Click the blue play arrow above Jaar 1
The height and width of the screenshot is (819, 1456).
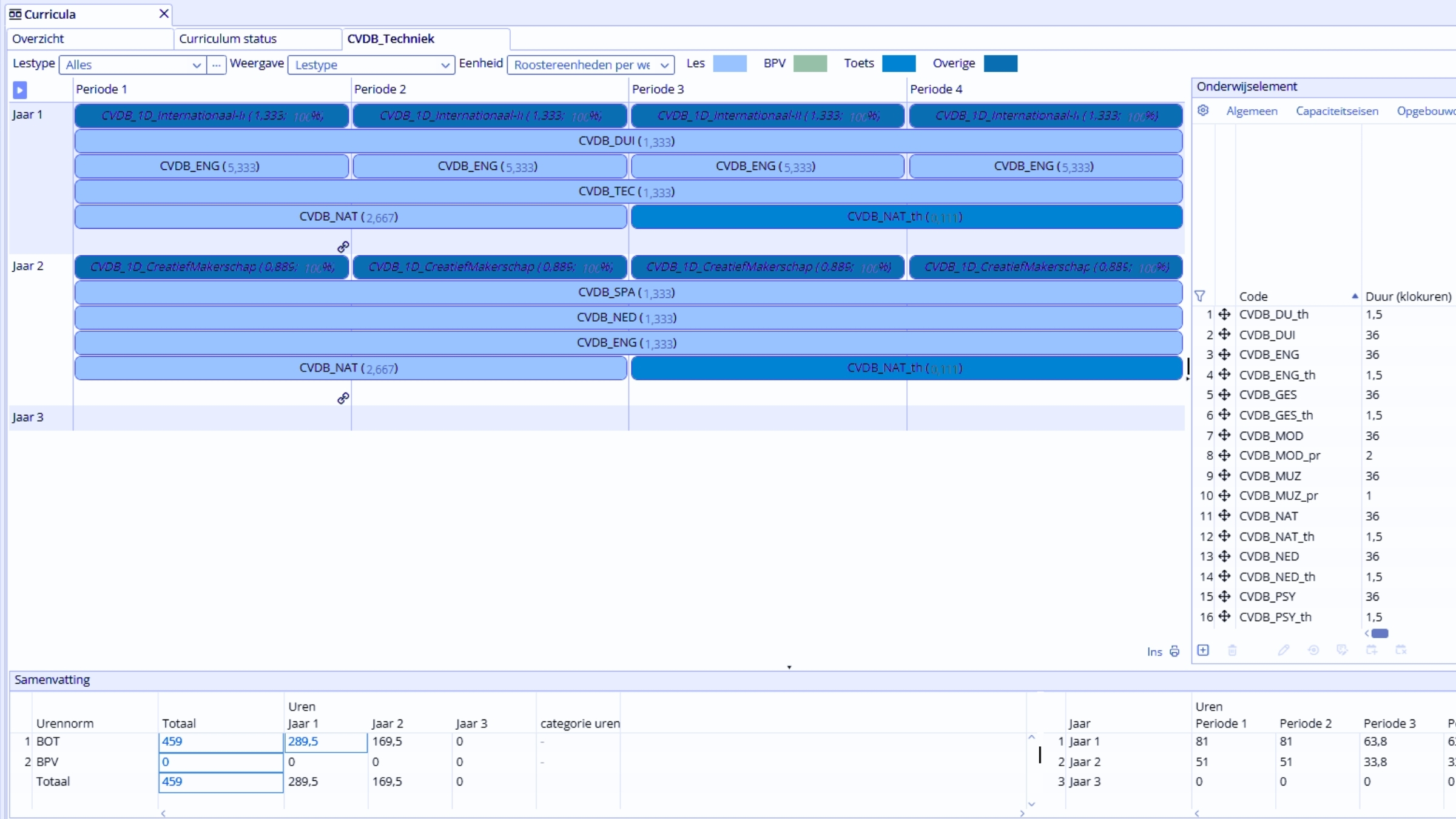(x=19, y=90)
